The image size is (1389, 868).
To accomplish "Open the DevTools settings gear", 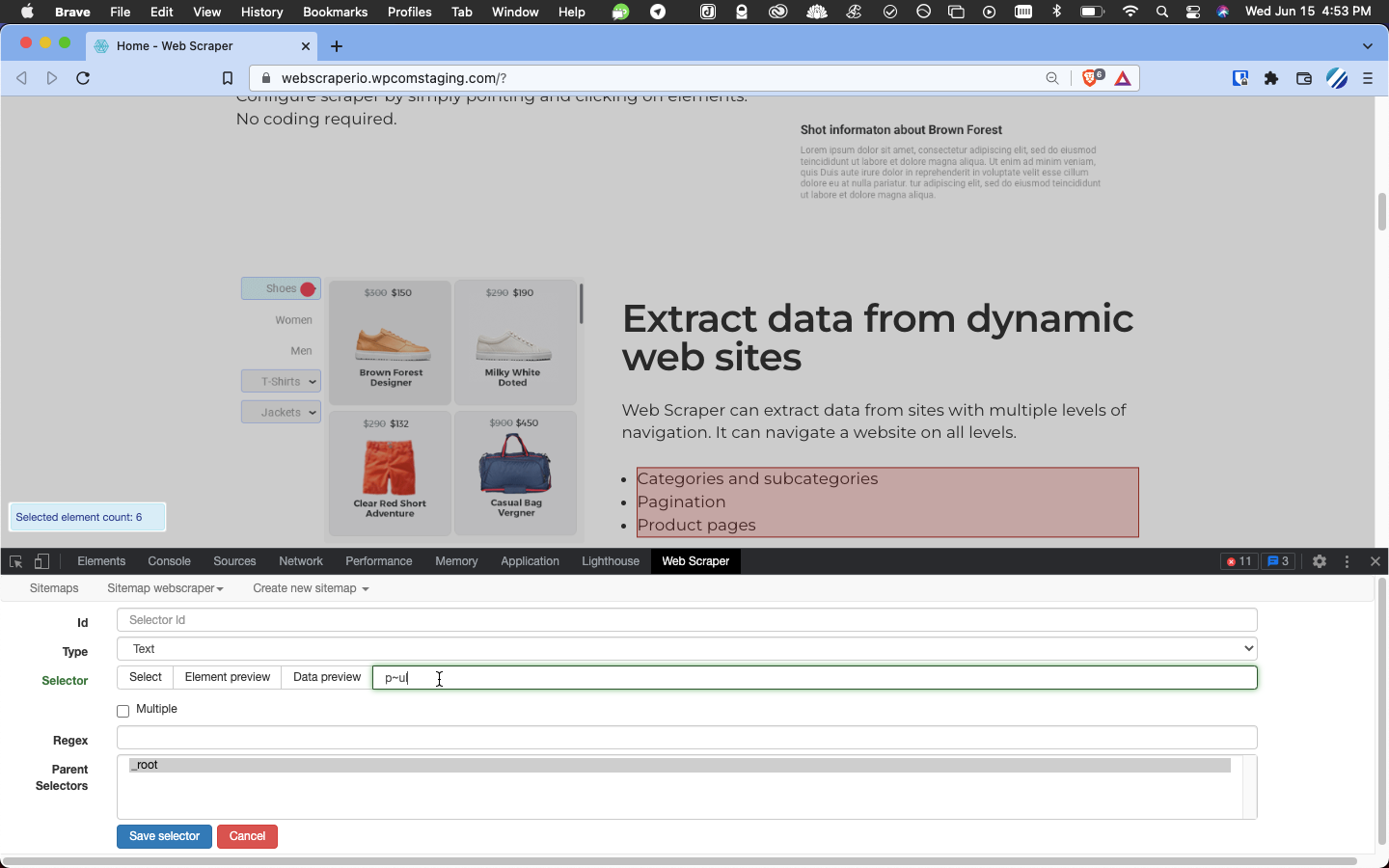I will pos(1320,561).
